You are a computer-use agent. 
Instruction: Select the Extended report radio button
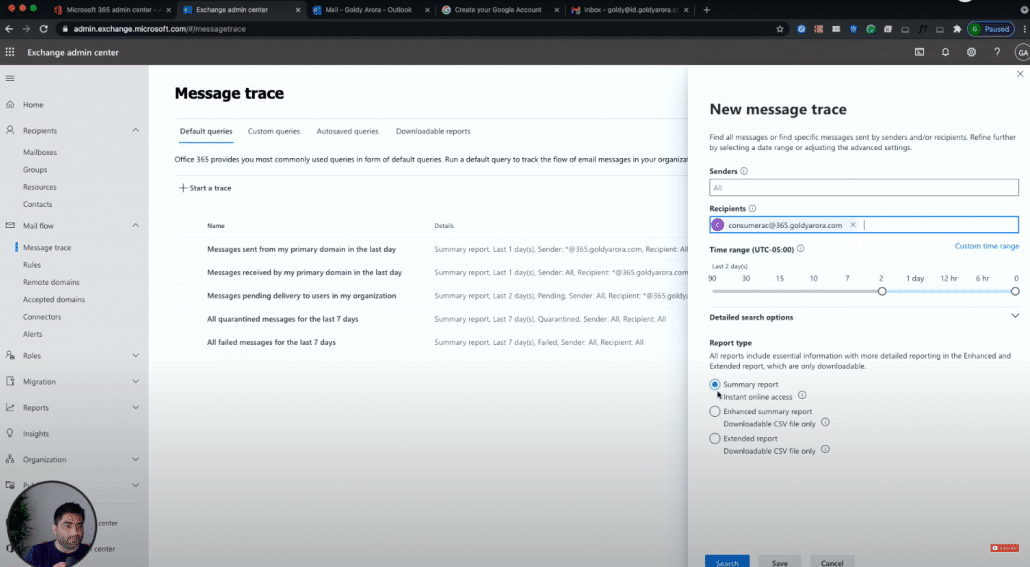[715, 438]
